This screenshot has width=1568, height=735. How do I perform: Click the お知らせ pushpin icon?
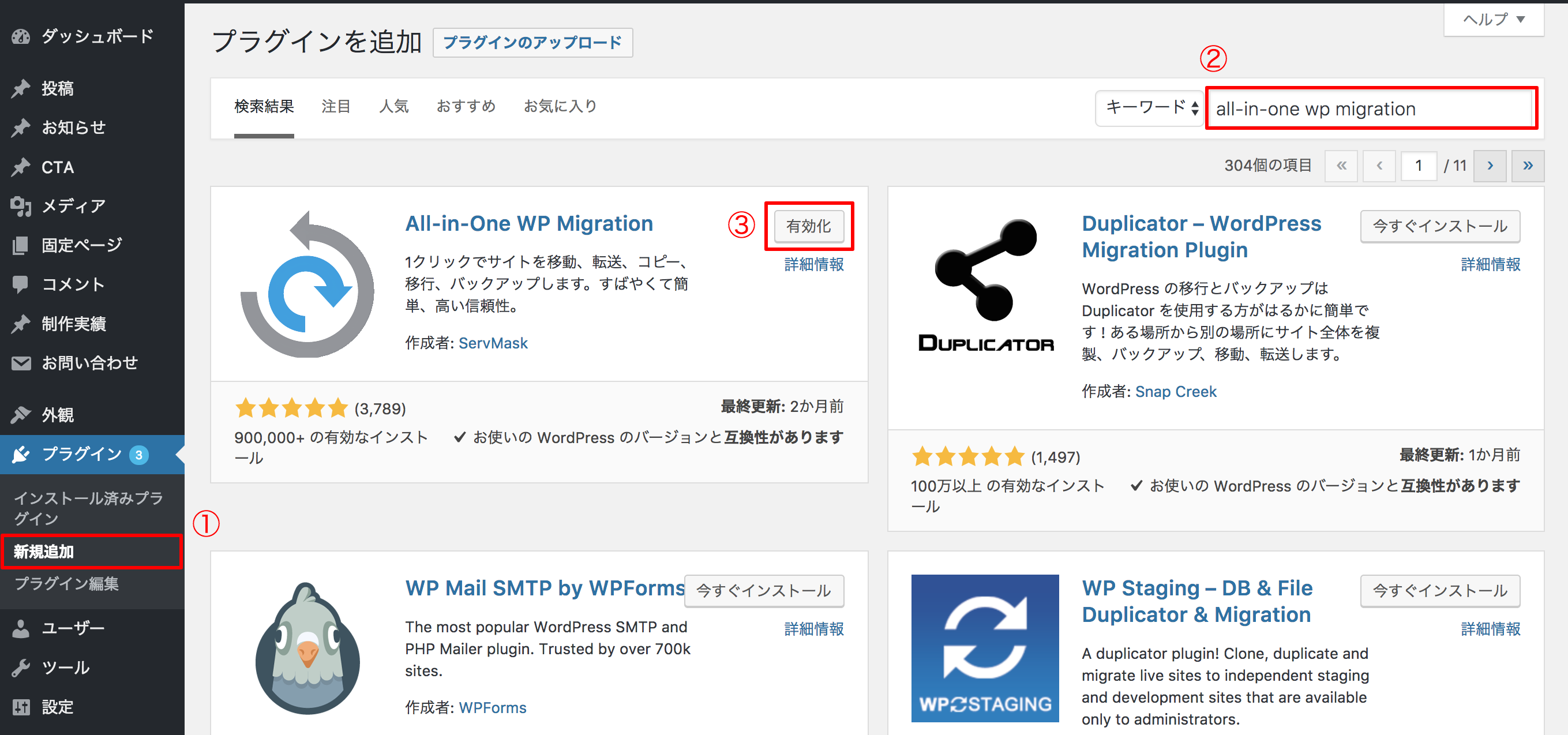click(21, 127)
